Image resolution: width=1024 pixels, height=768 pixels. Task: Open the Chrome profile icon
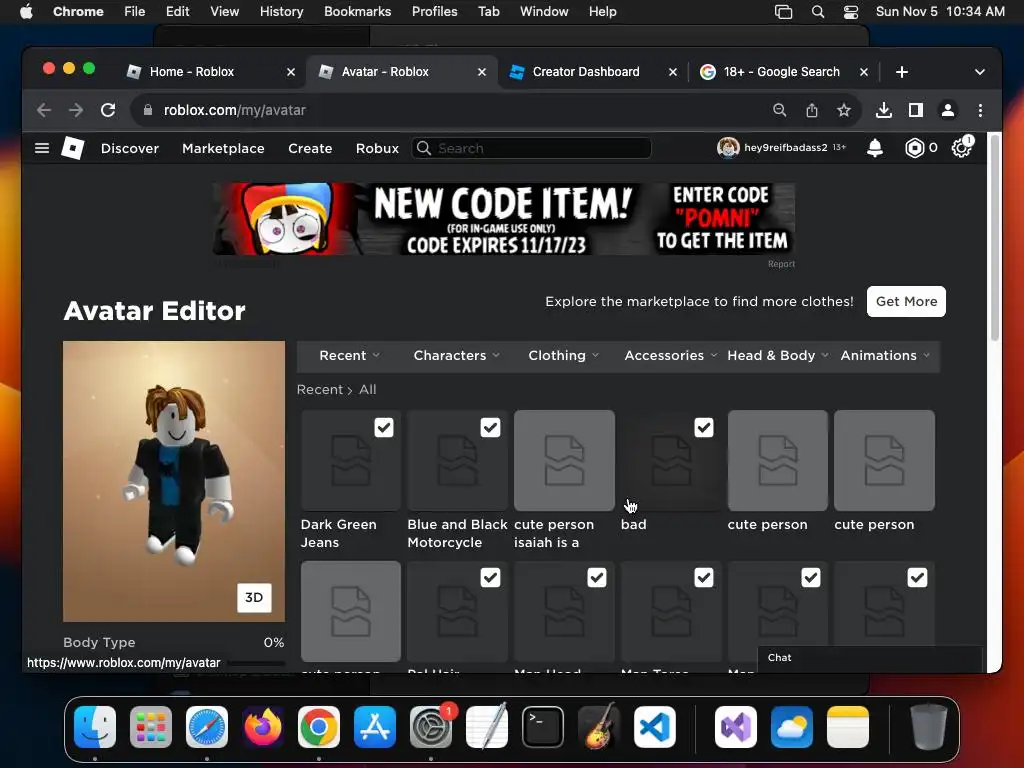click(948, 110)
